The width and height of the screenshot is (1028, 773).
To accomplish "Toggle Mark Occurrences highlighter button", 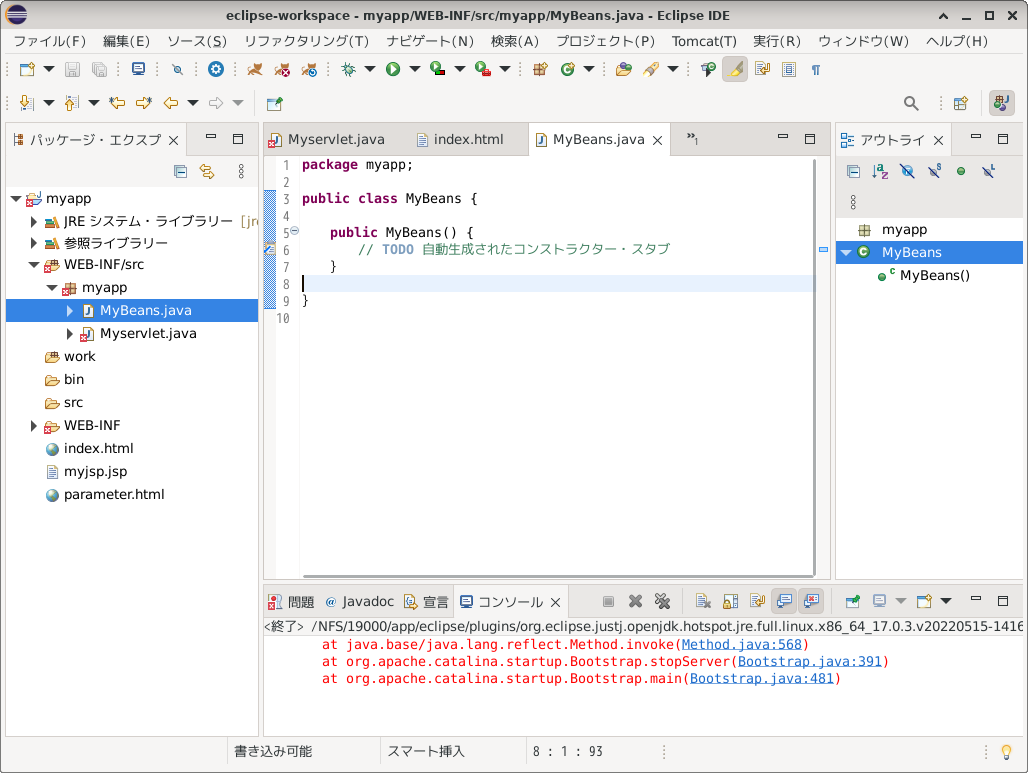I will 735,69.
